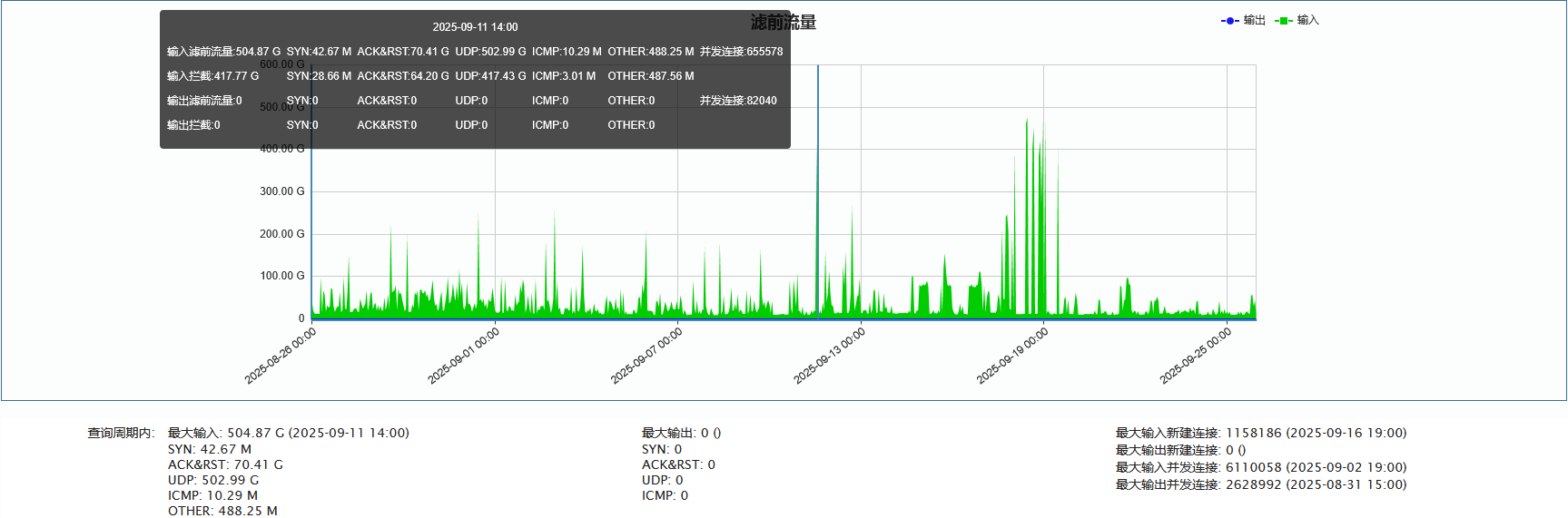Click the 最大输入新建连接 1158186 statistic
Viewport: 1568px width, 518px height.
click(1260, 434)
